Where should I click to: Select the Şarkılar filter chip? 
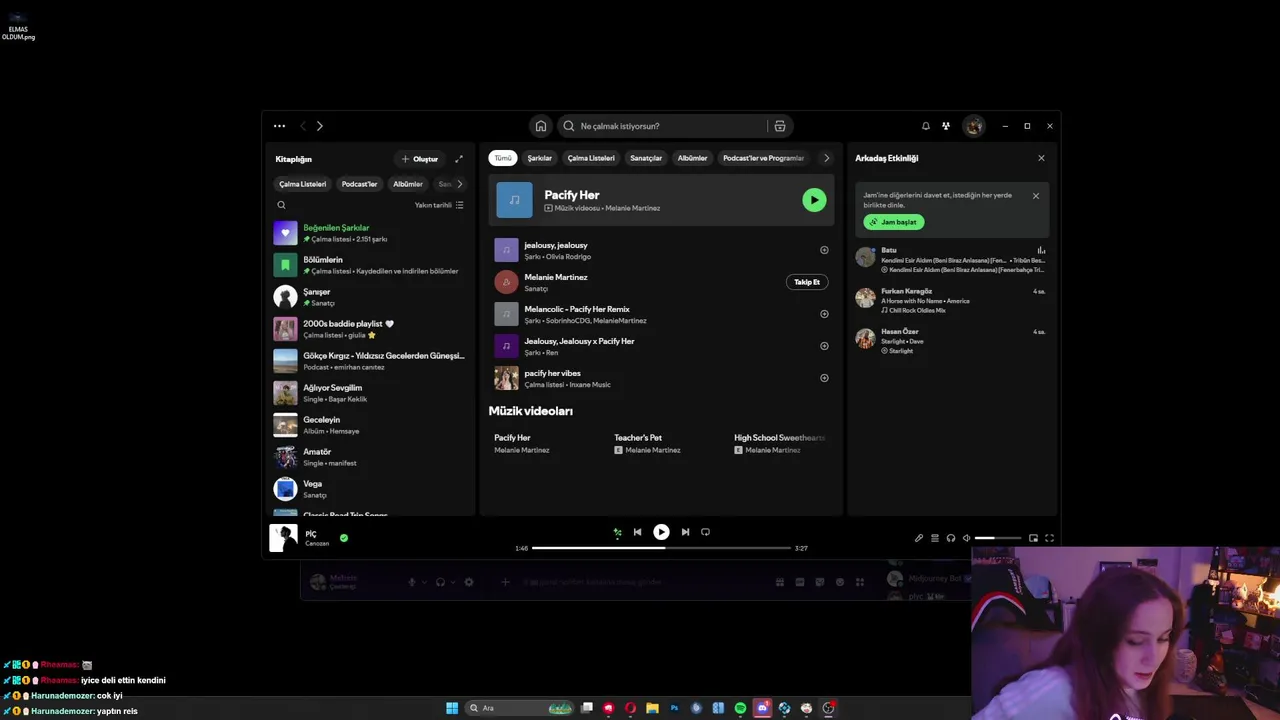point(540,158)
